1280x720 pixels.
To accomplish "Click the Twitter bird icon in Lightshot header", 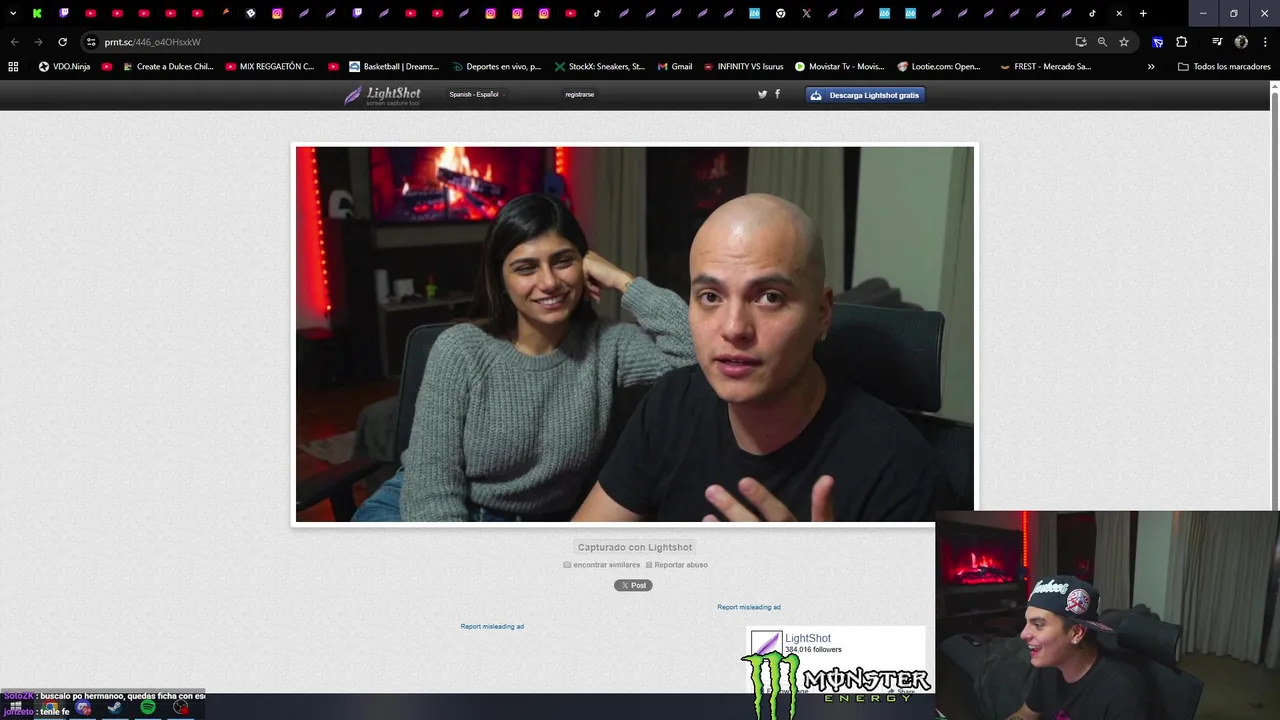I will coord(762,94).
